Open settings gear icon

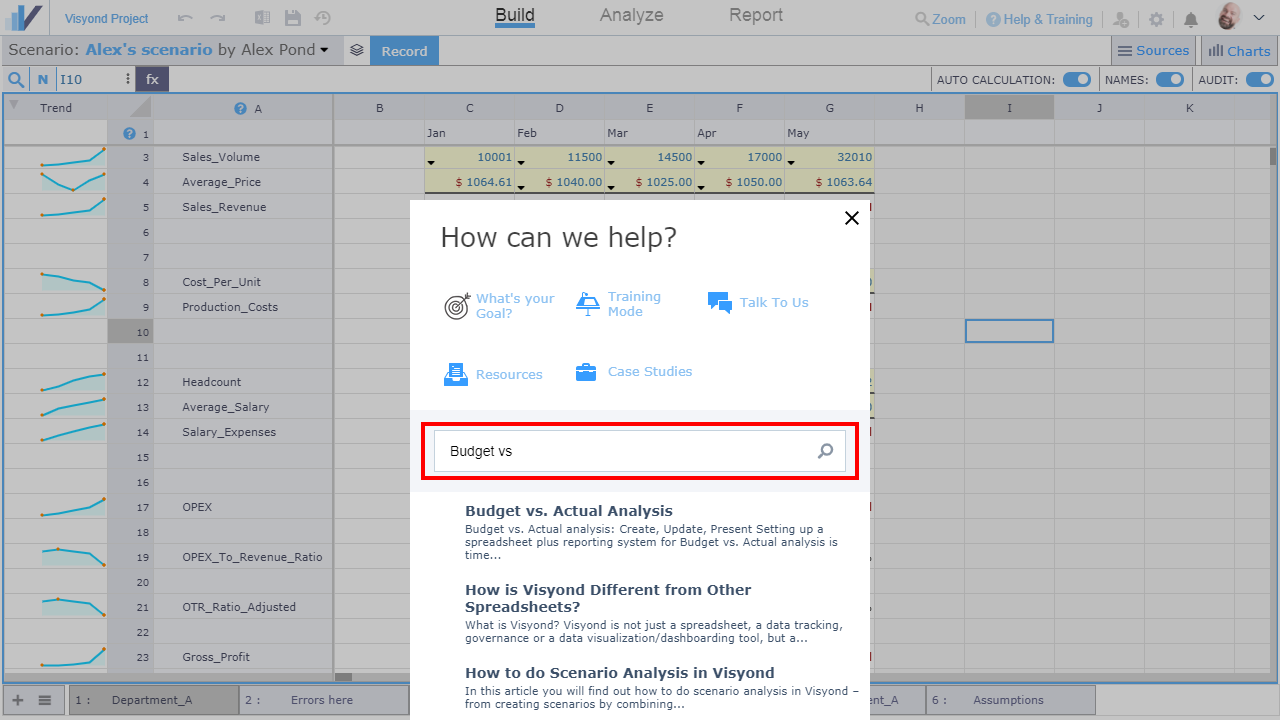[x=1156, y=19]
